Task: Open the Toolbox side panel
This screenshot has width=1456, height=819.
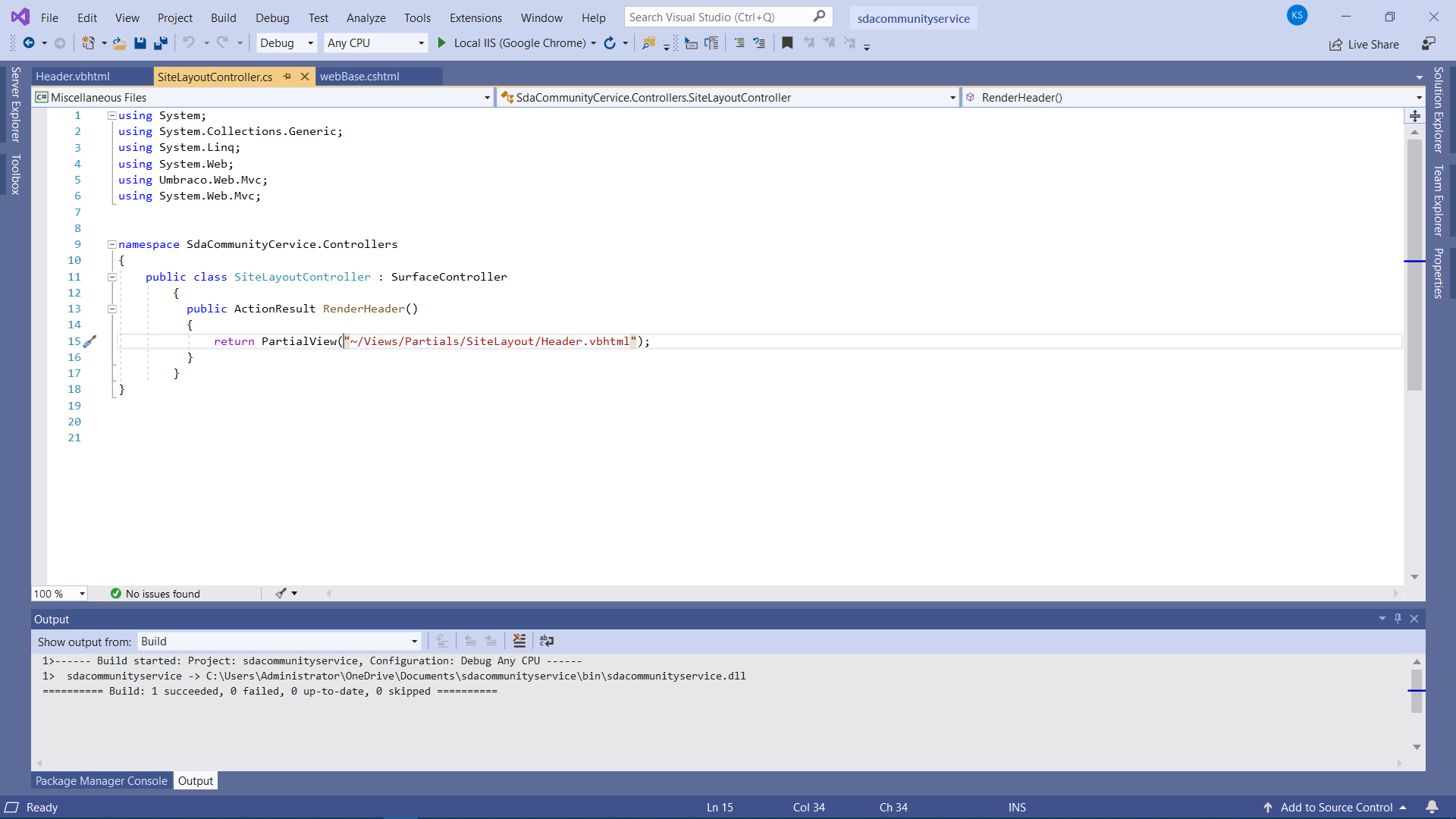Action: coord(15,174)
